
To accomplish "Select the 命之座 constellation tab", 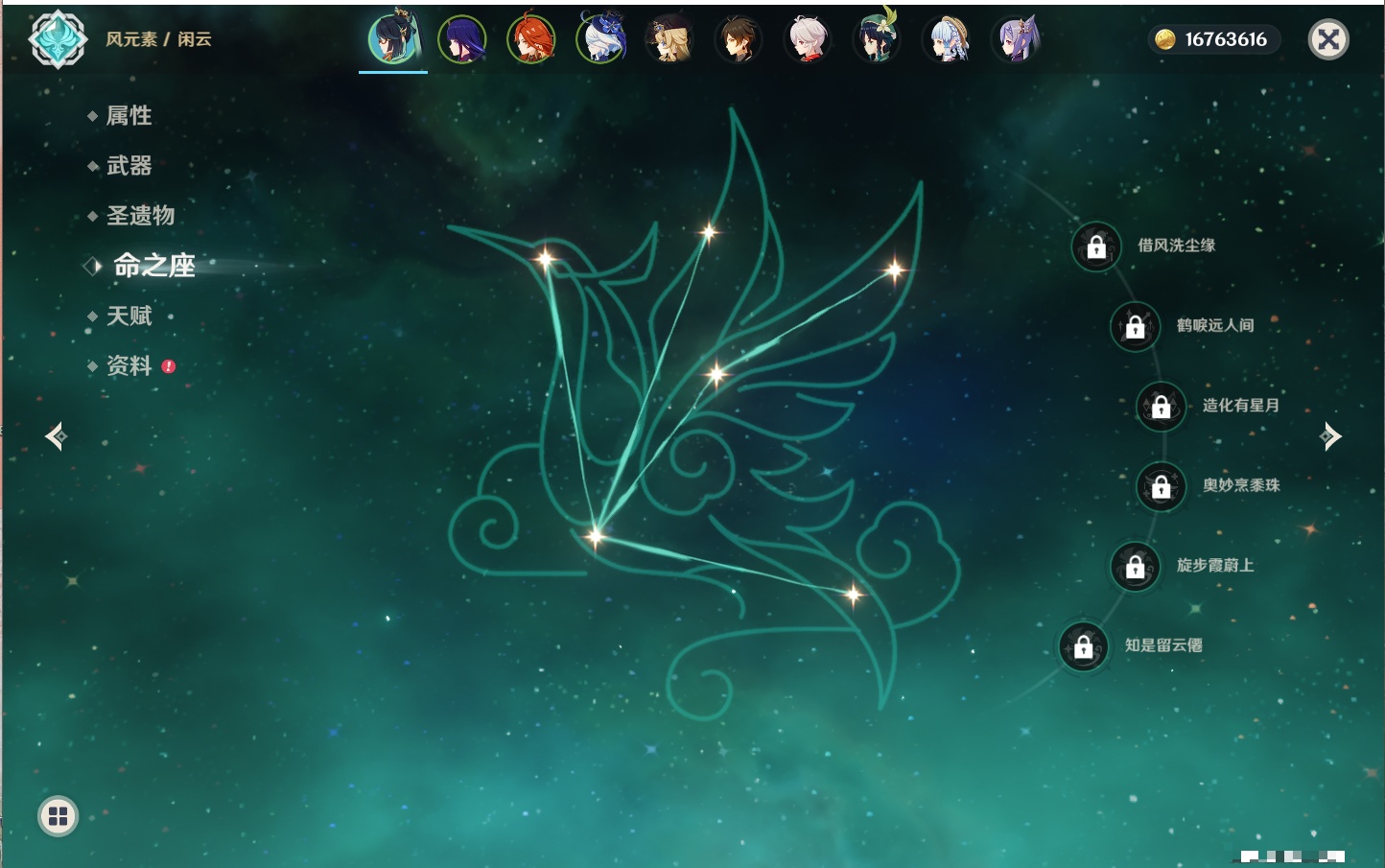I will pyautogui.click(x=154, y=266).
